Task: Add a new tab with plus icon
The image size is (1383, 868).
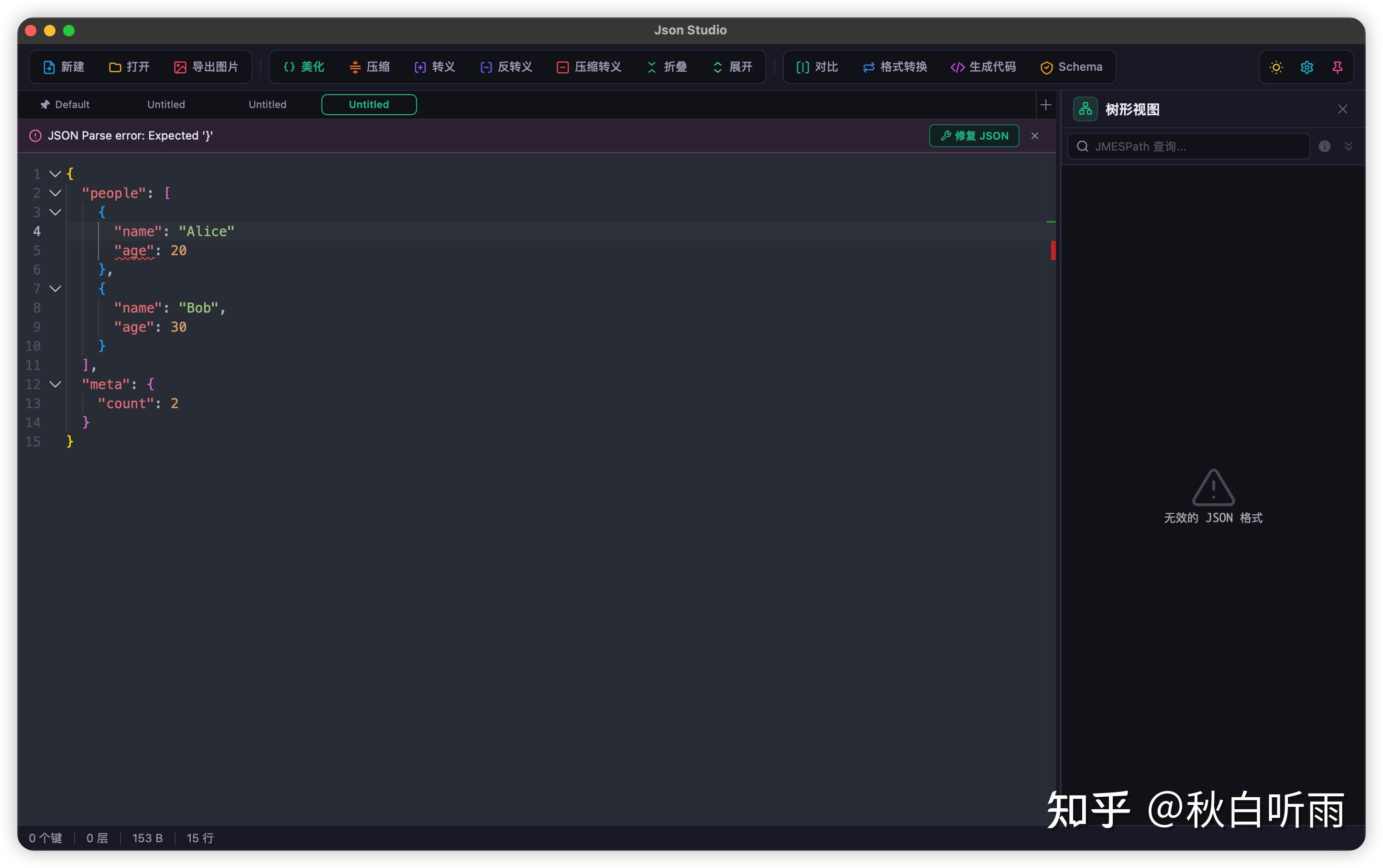Action: (1045, 105)
